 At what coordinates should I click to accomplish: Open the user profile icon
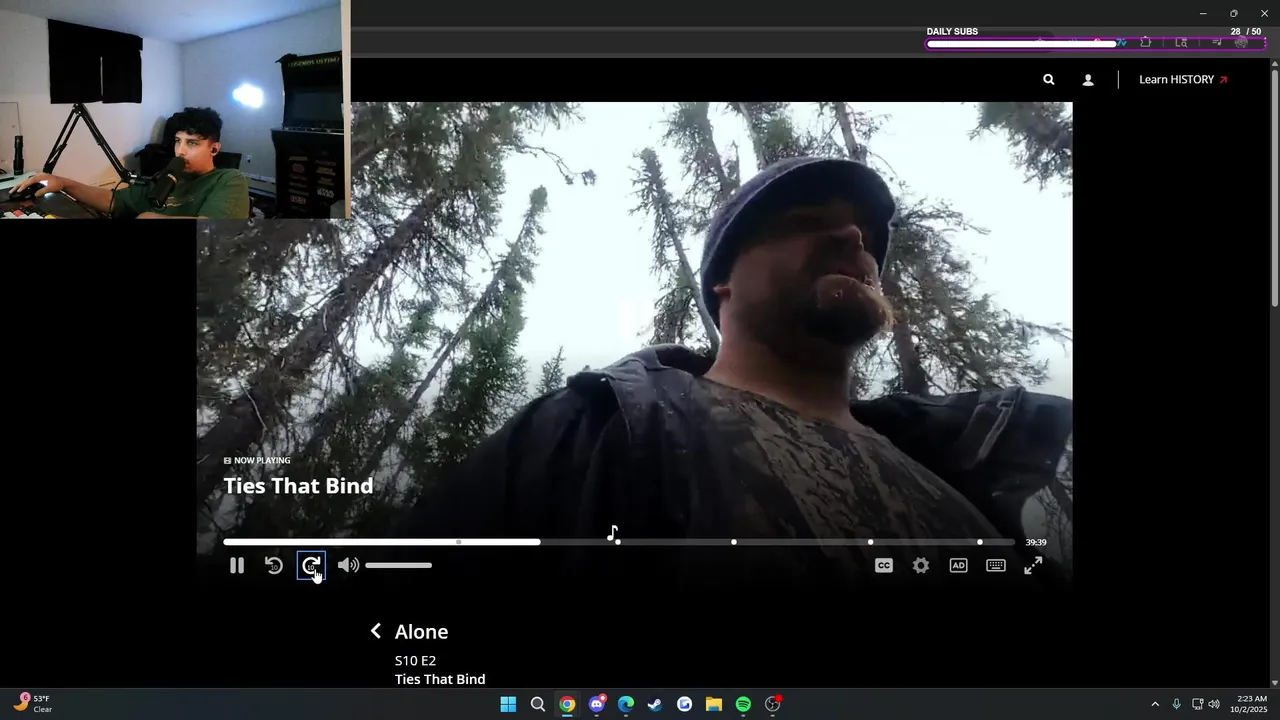click(1088, 80)
